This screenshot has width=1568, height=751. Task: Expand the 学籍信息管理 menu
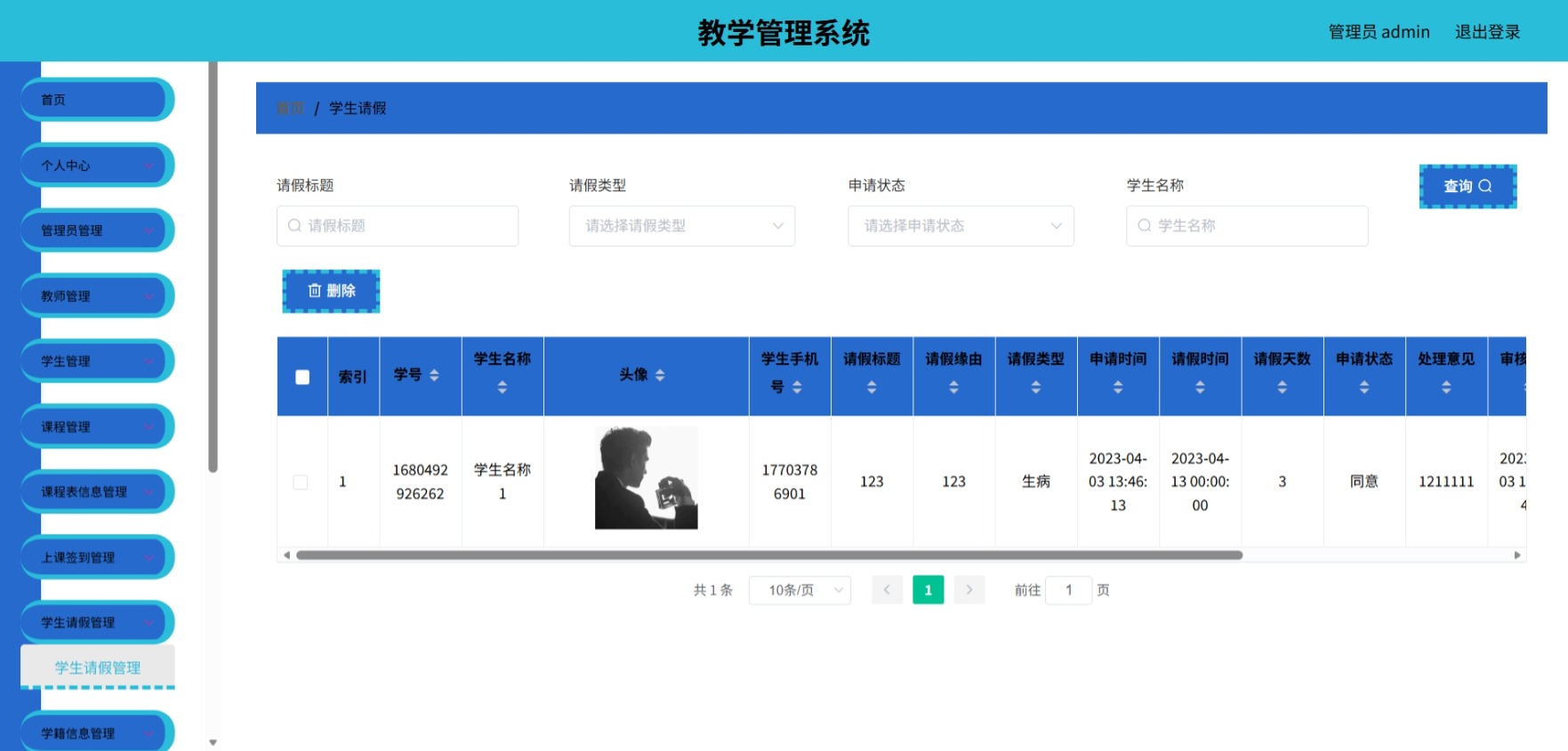(97, 733)
